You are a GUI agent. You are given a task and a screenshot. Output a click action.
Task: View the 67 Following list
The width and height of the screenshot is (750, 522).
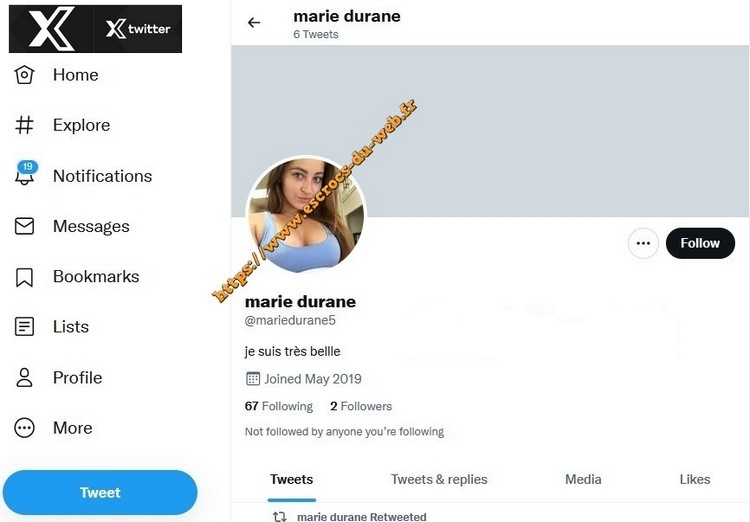click(x=279, y=406)
